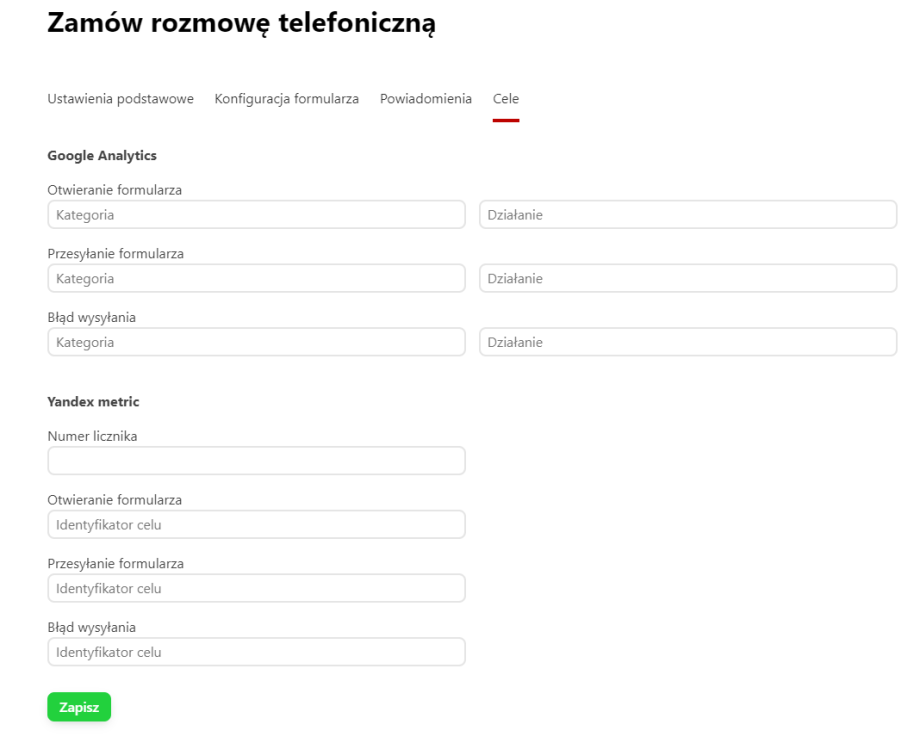Screen dimensions: 920x743
Task: Select the Powiadomienia tab
Action: tap(425, 99)
